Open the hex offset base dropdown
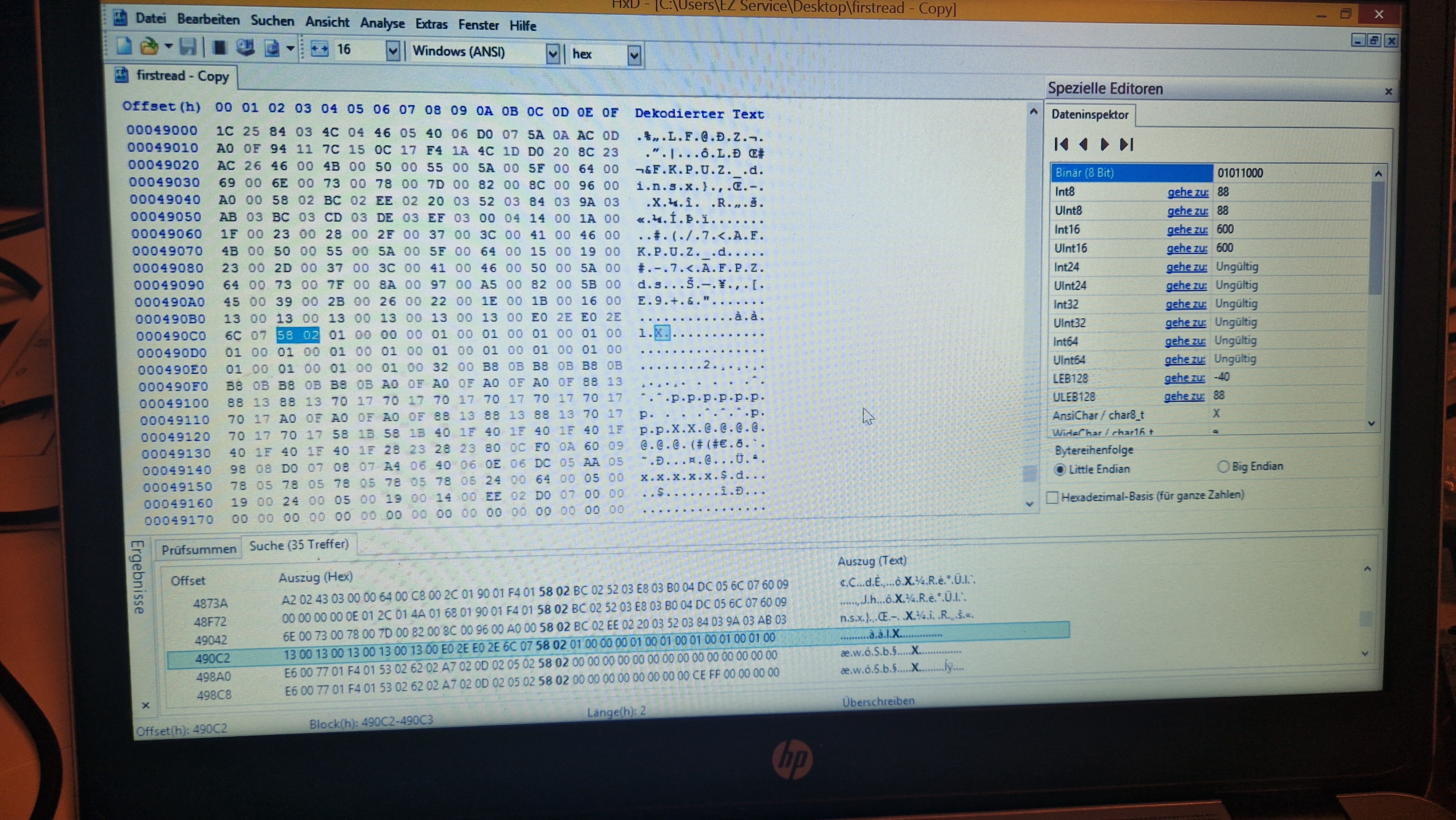The height and width of the screenshot is (820, 1456). tap(634, 55)
